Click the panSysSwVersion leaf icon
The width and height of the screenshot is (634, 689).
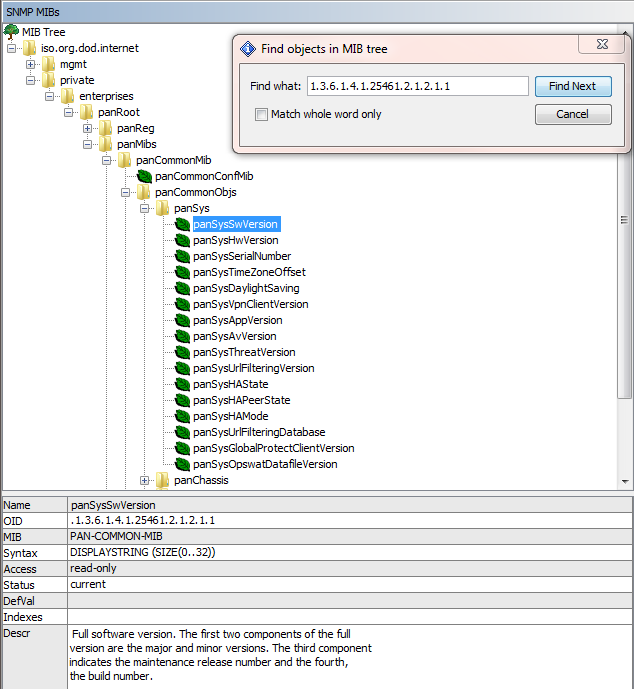coord(182,224)
